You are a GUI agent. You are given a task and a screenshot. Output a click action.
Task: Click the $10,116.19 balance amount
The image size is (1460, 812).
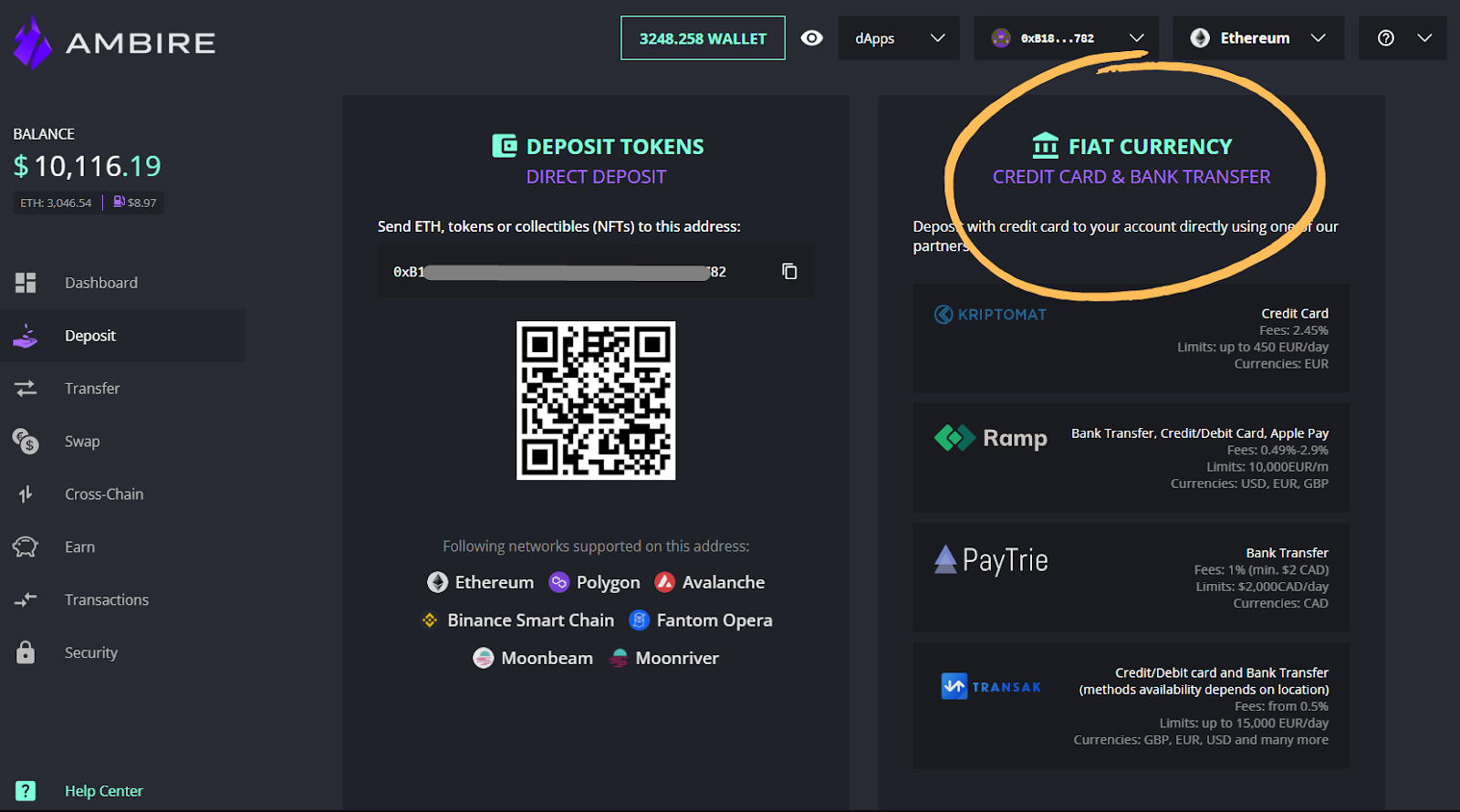[88, 166]
